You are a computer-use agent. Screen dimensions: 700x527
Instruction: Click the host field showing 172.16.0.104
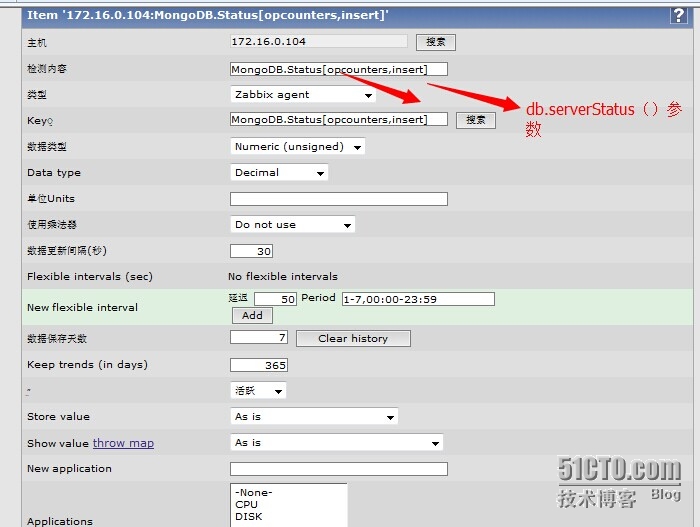[319, 42]
